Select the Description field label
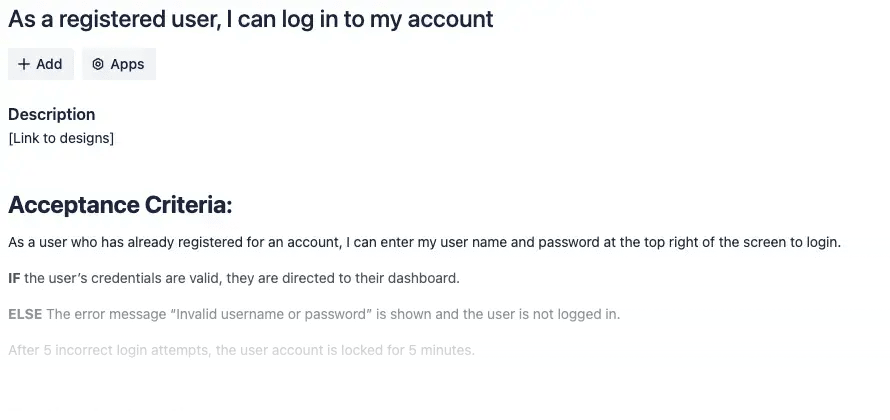Viewport: 890px width, 420px height. click(52, 114)
